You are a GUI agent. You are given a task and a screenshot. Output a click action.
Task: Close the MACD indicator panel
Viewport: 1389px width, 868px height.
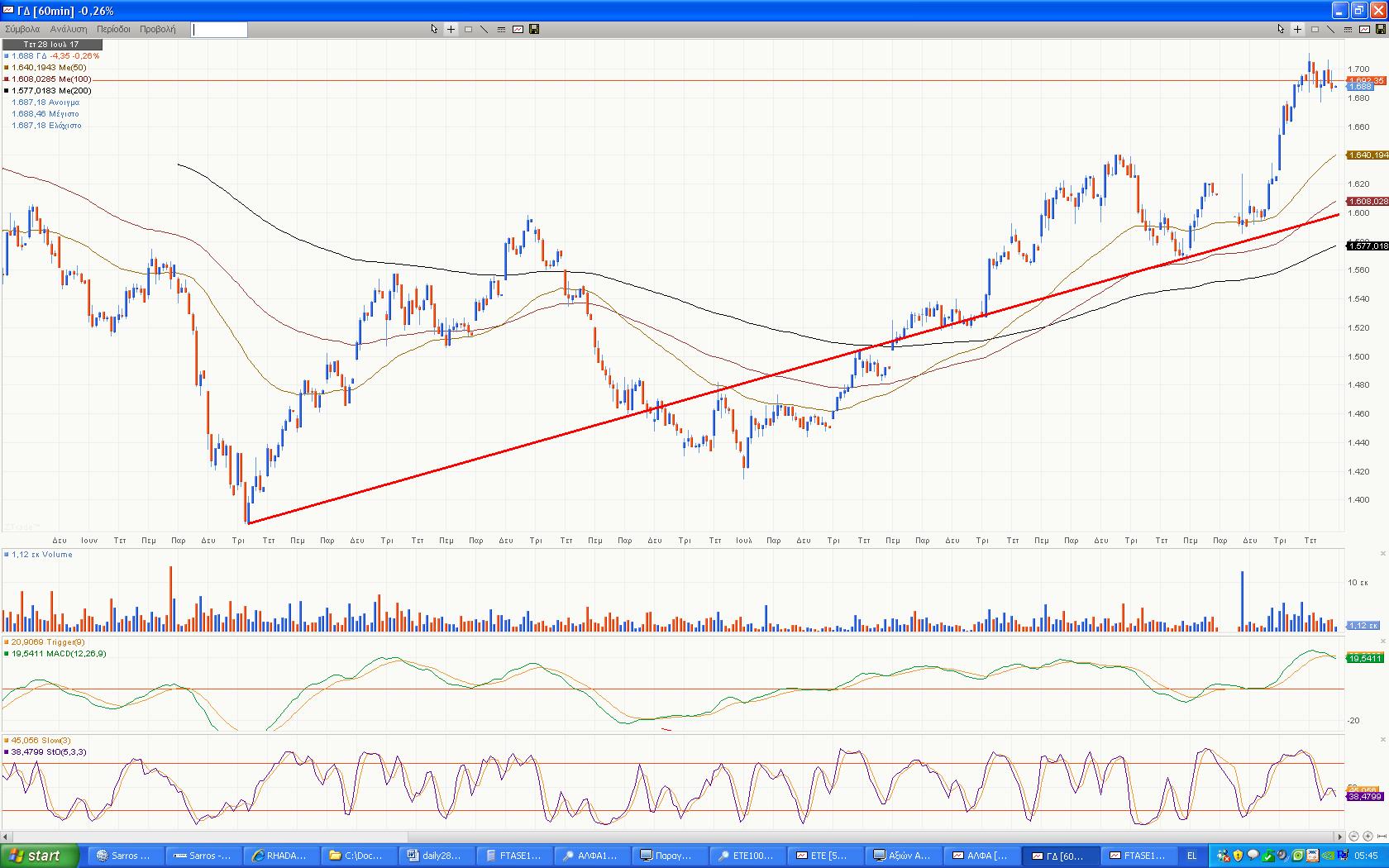click(x=1383, y=641)
